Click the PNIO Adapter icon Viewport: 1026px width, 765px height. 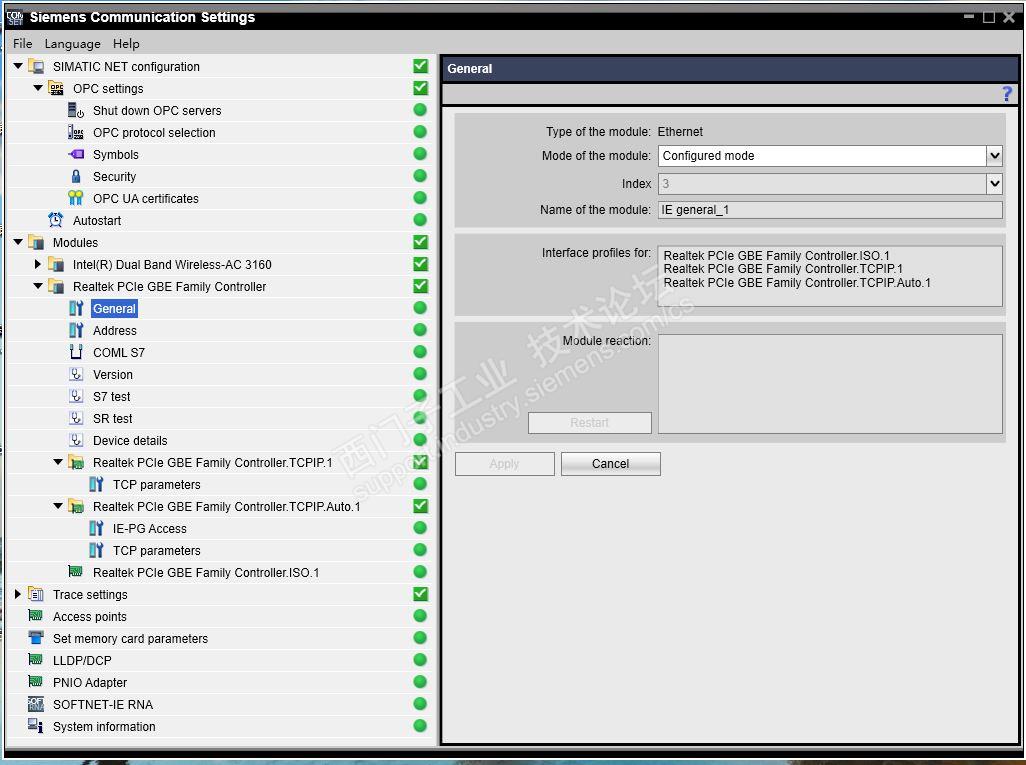click(35, 682)
